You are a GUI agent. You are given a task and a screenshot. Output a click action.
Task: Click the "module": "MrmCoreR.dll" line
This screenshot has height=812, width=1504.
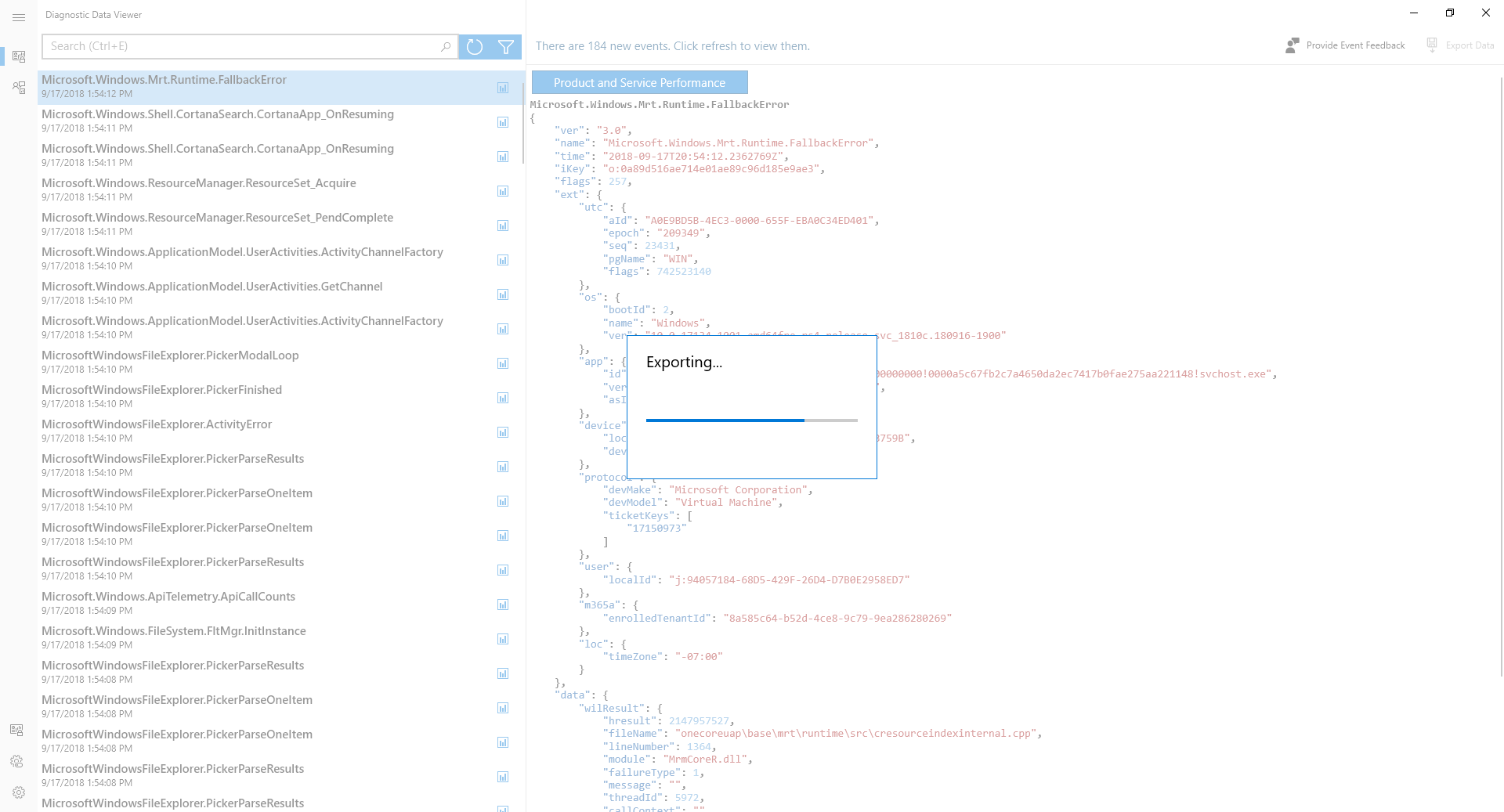678,760
